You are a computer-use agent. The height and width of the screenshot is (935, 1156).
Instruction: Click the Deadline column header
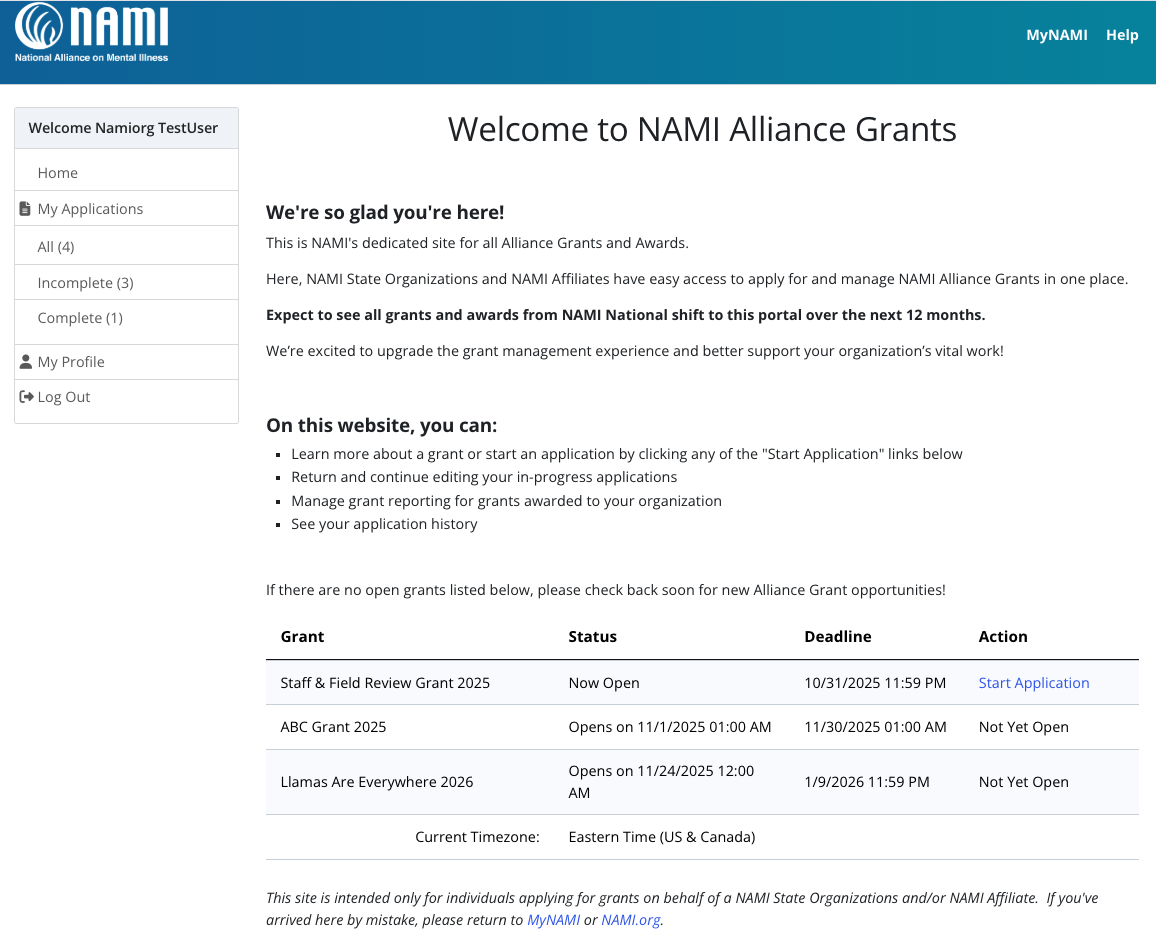(838, 636)
